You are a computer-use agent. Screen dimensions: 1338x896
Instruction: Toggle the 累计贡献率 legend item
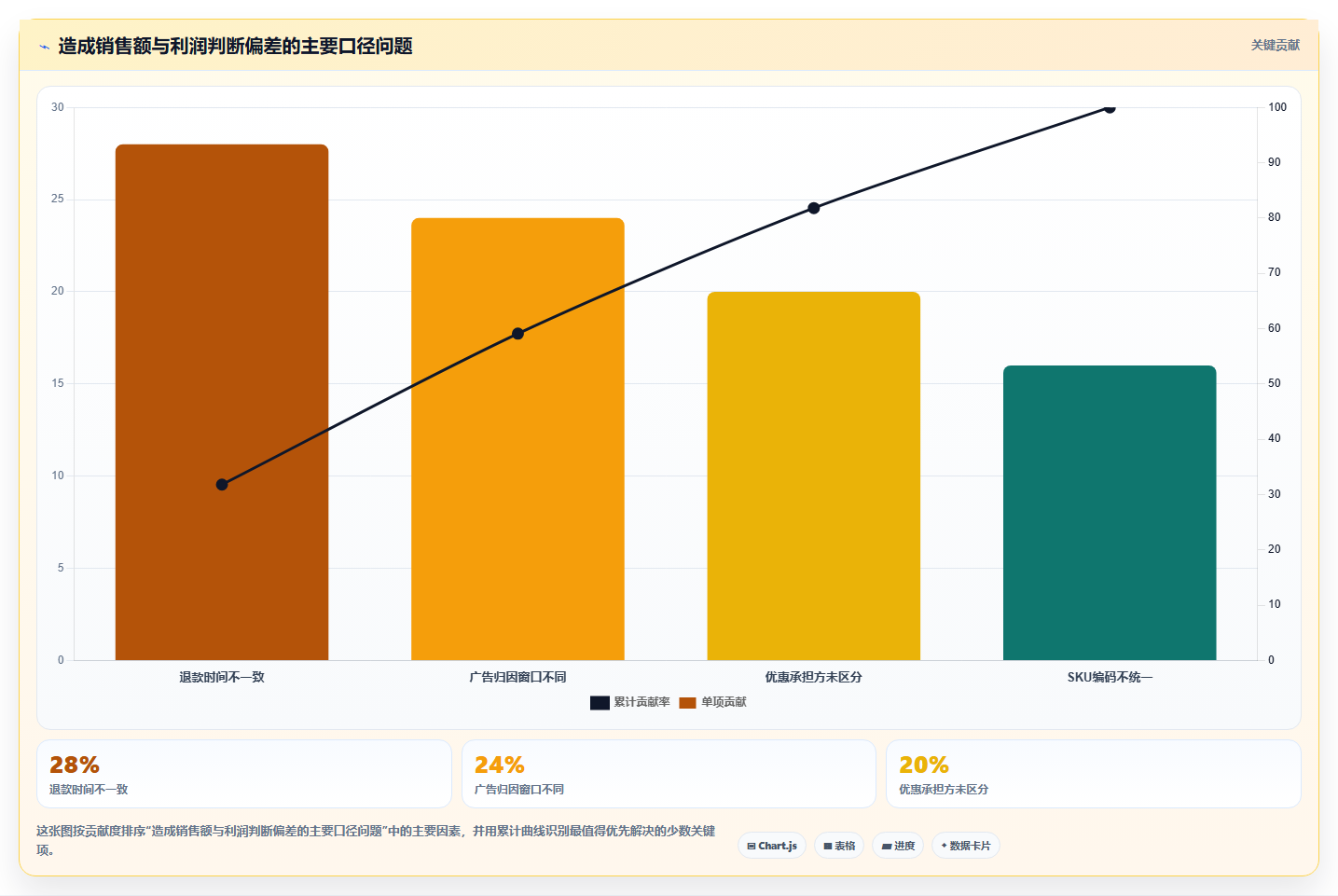point(630,702)
